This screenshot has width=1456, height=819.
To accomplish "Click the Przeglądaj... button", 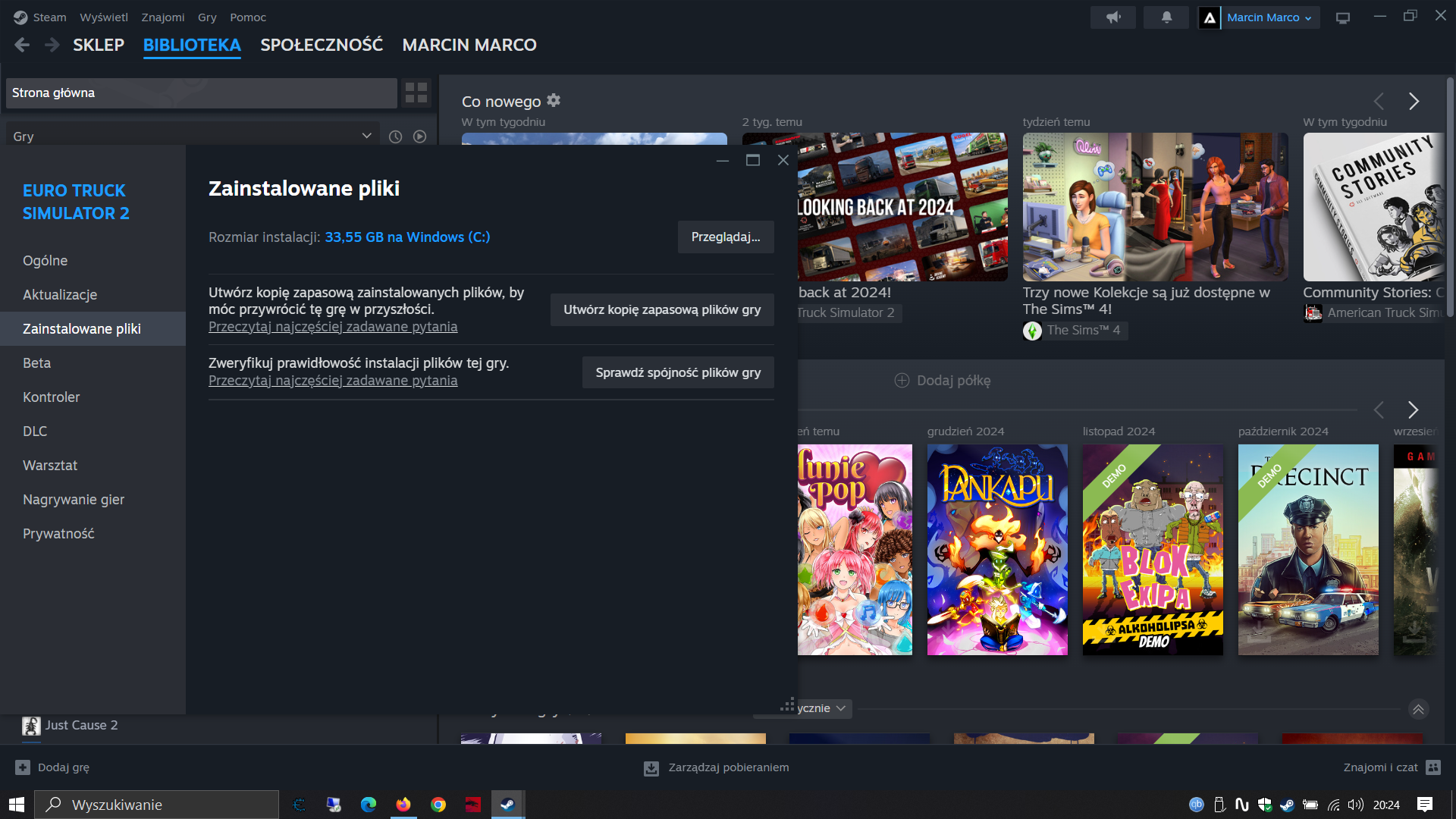I will (x=725, y=237).
